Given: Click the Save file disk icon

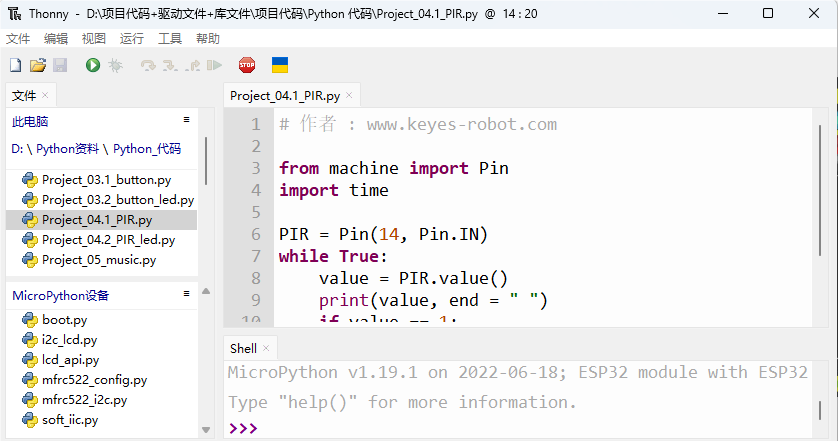Looking at the screenshot, I should [60, 65].
